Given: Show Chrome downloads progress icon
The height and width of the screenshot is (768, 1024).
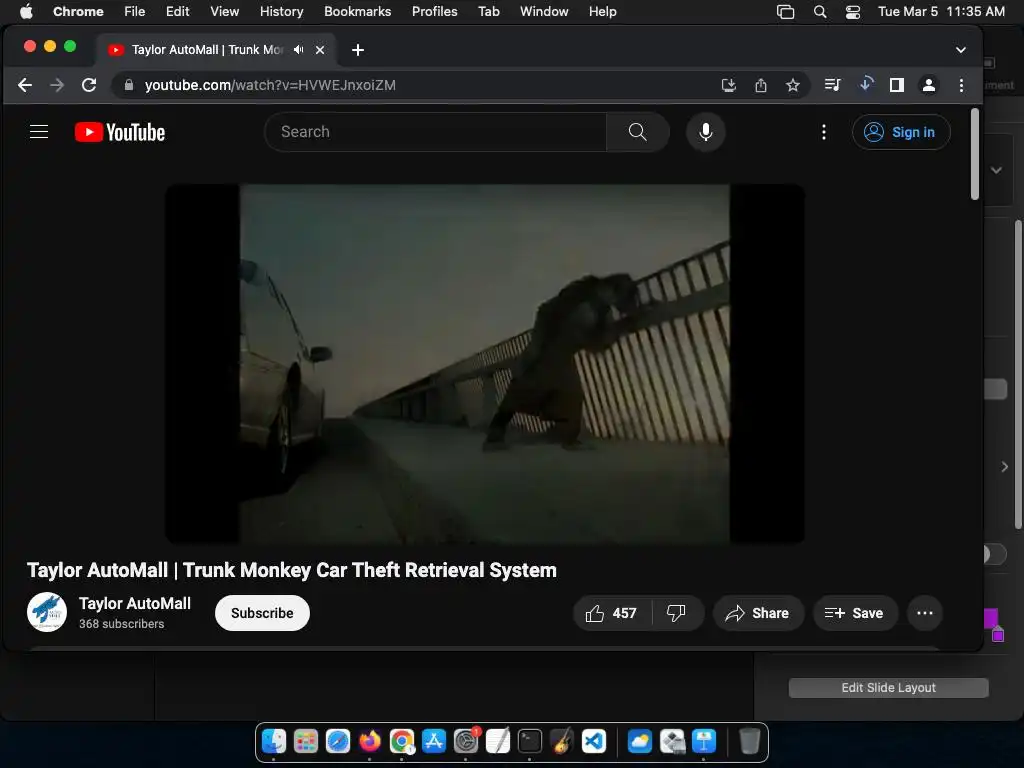Looking at the screenshot, I should (x=865, y=84).
